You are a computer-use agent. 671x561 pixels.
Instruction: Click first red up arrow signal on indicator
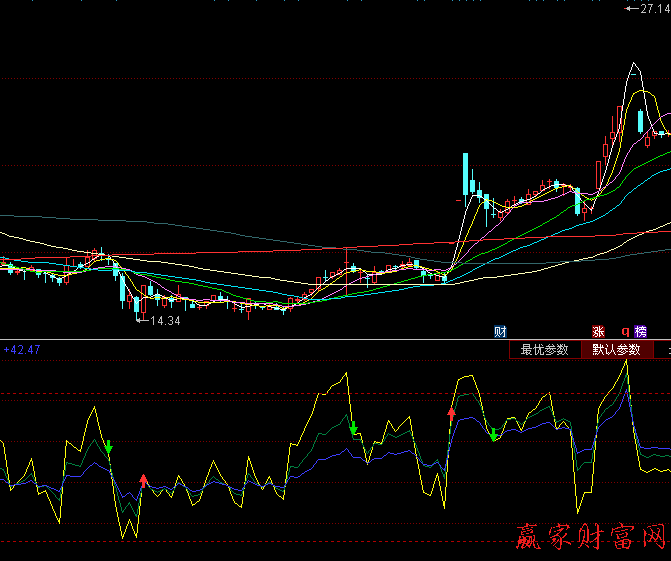143,481
